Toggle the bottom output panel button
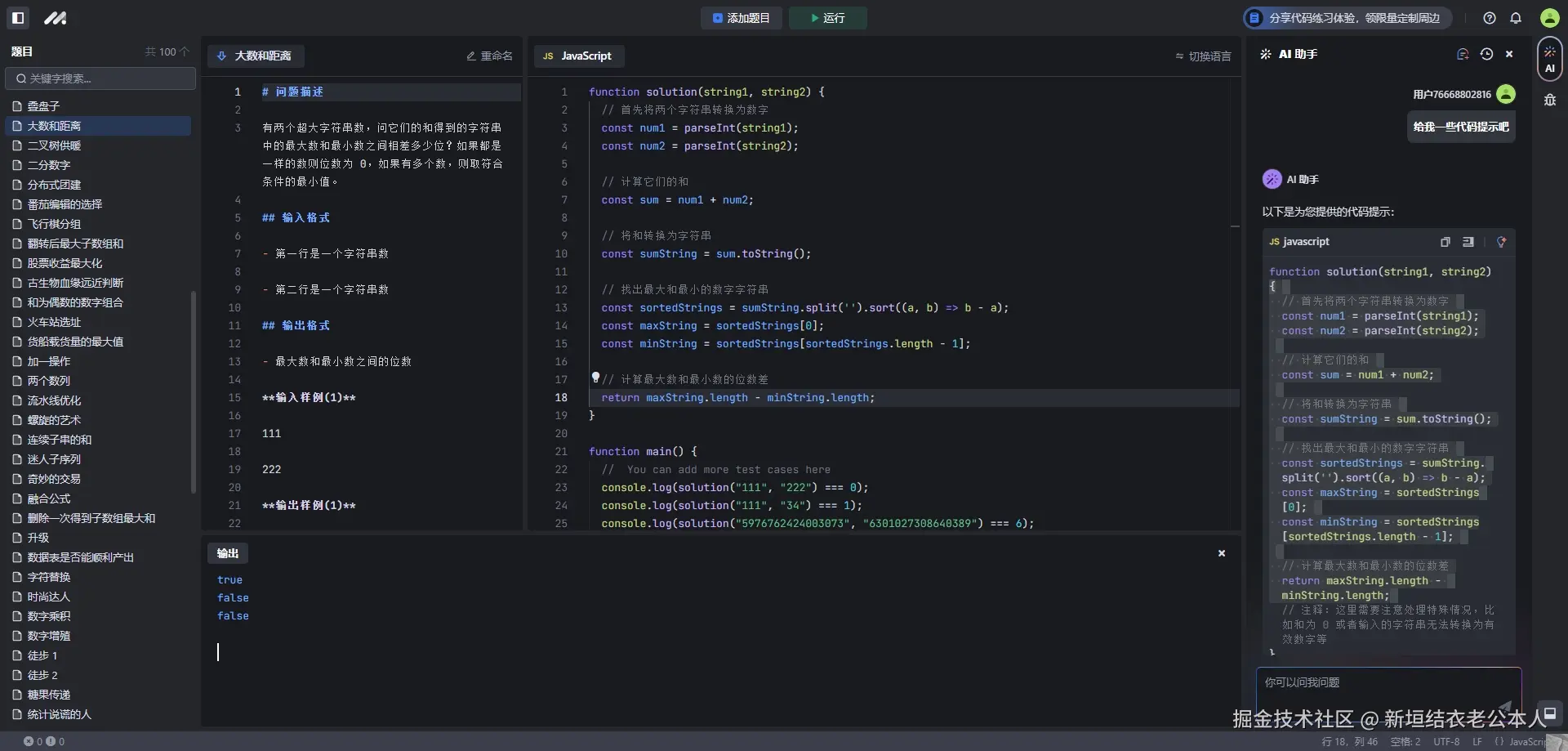Screen dimensions: 1568x751 click(1549, 713)
